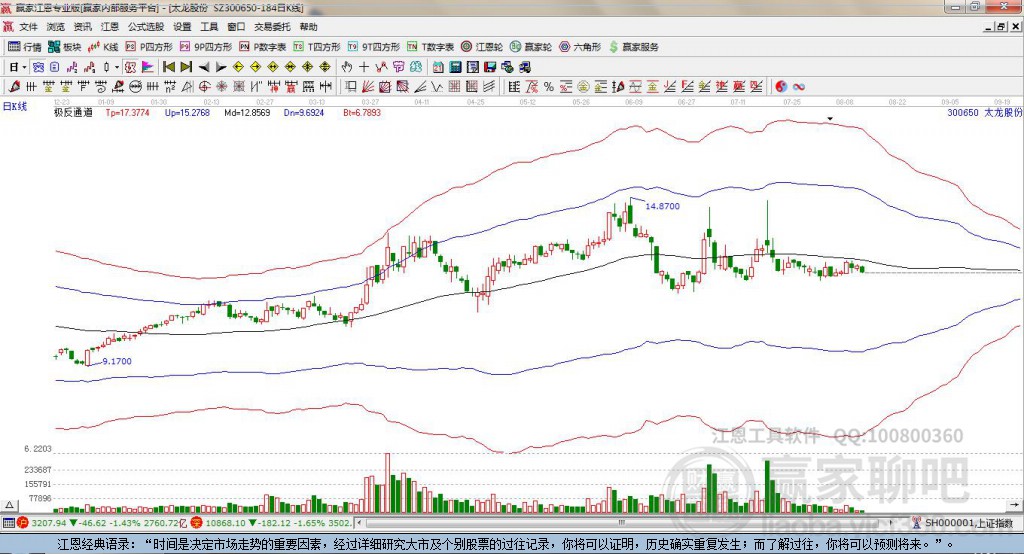This screenshot has height=554, width=1024.
Task: Expand the candlestick style dropdown arrow
Action: (x=117, y=67)
